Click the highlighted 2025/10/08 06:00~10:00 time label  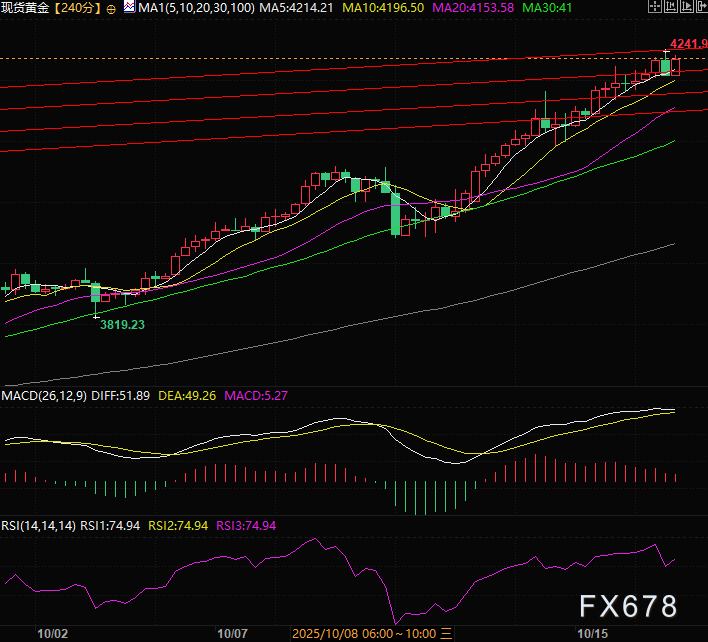tap(365, 633)
